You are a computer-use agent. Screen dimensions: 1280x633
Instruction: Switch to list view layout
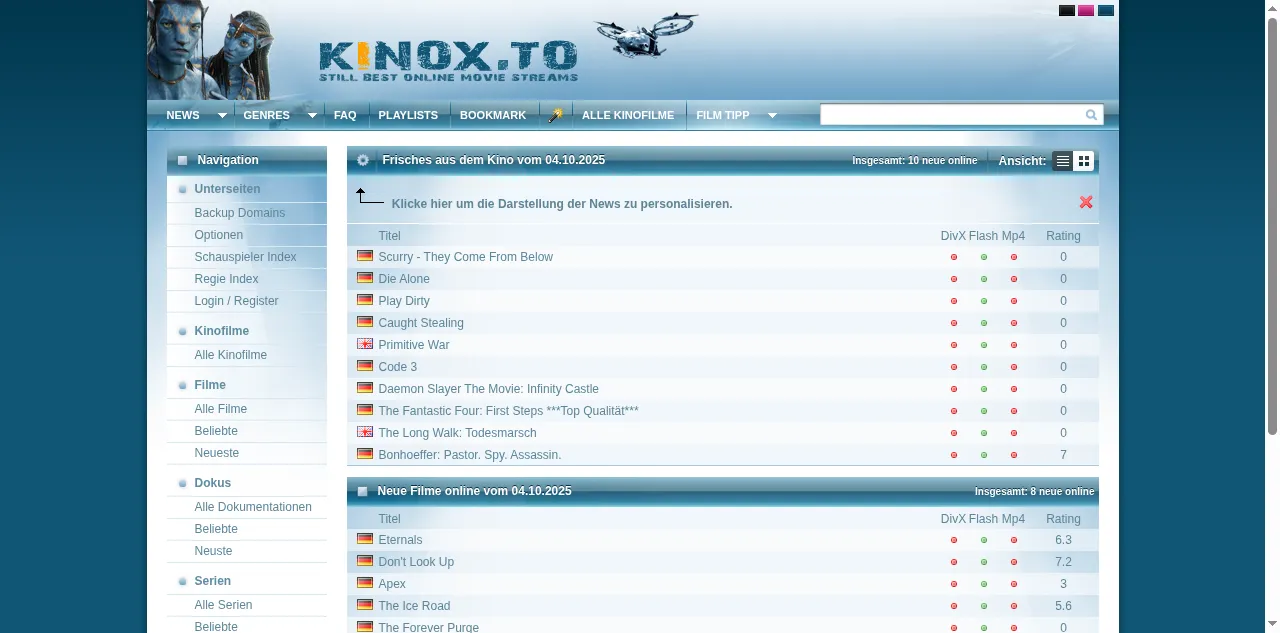tap(1063, 161)
